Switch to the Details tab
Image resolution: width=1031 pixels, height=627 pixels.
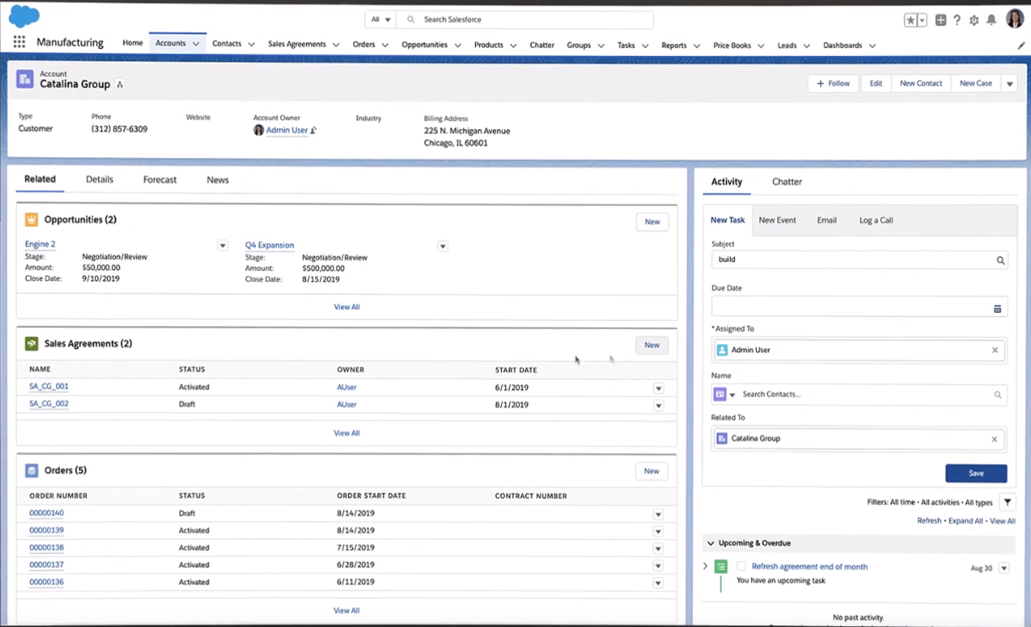[99, 179]
